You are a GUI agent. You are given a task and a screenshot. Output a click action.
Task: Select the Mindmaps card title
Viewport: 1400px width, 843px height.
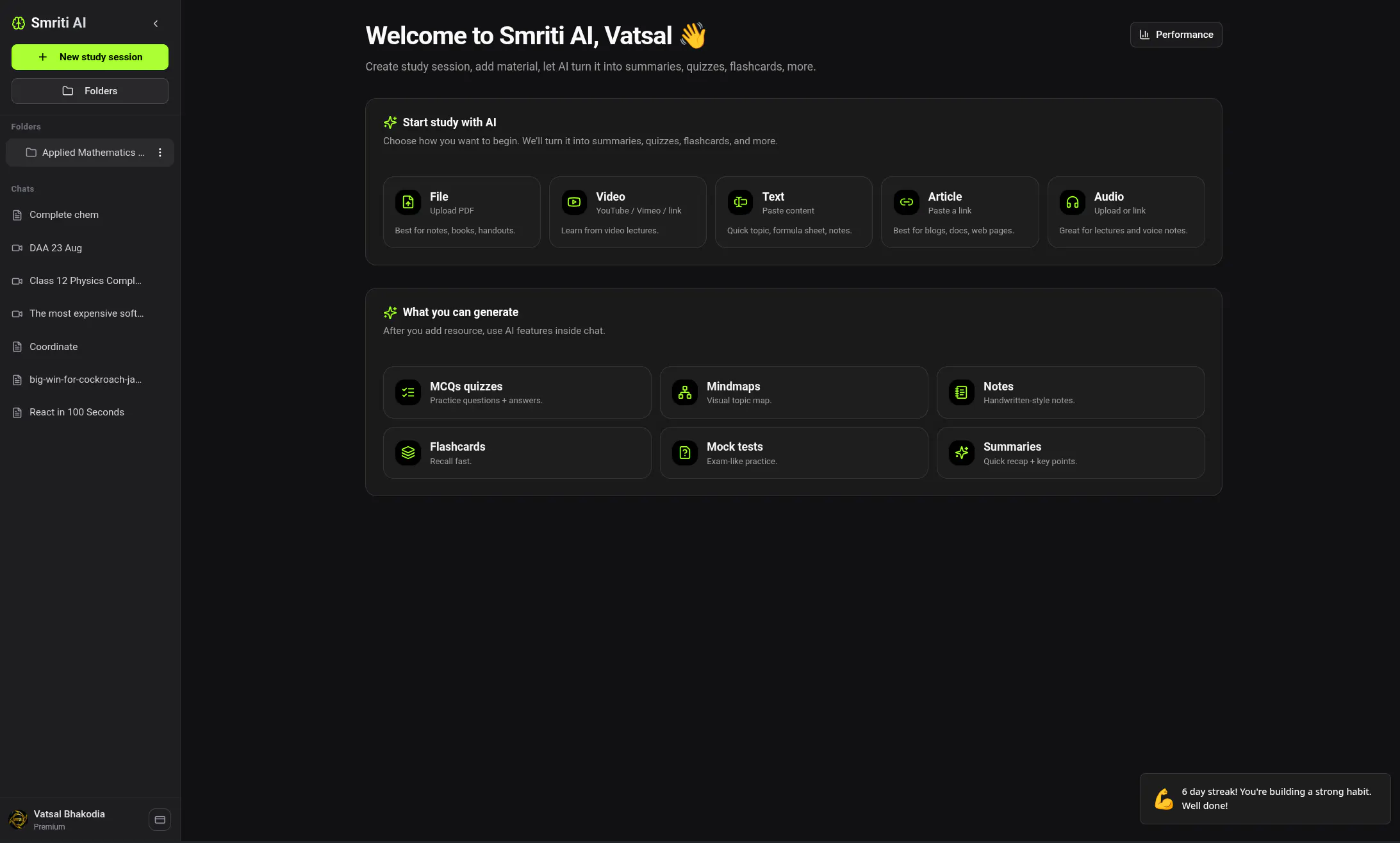click(x=734, y=387)
